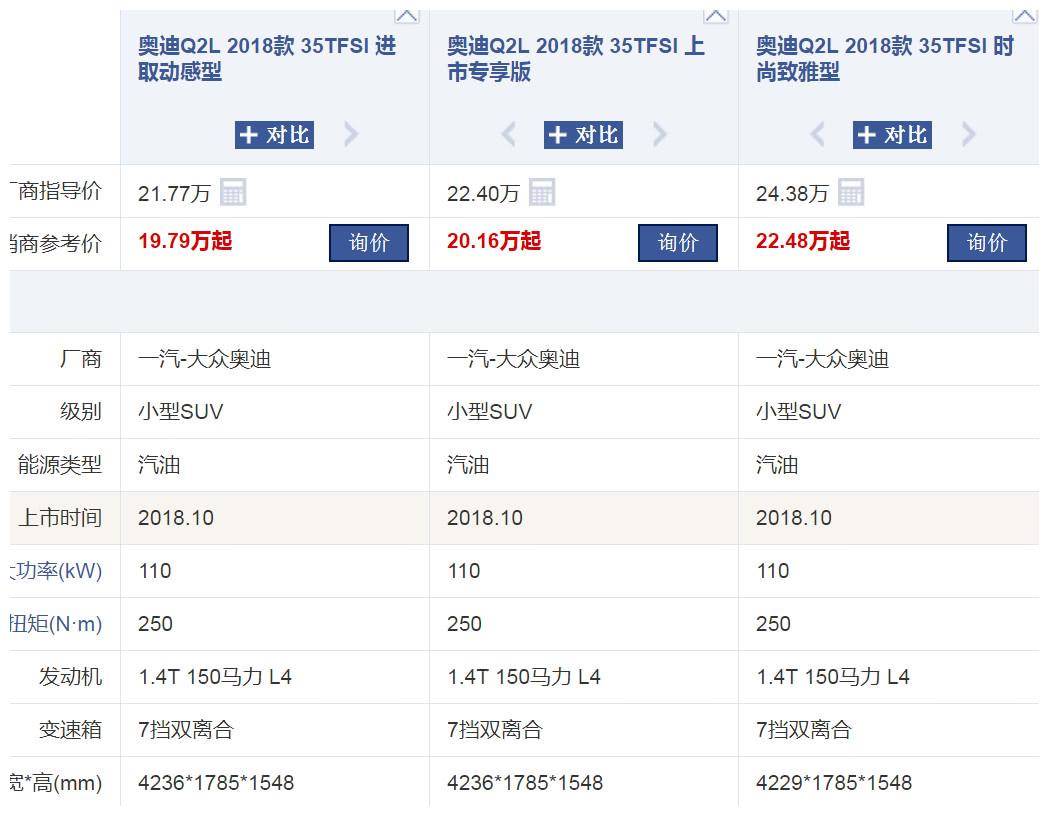Viewport: 1049px width, 816px height.
Task: Select the 21.77万 guide price text
Action: [x=174, y=193]
